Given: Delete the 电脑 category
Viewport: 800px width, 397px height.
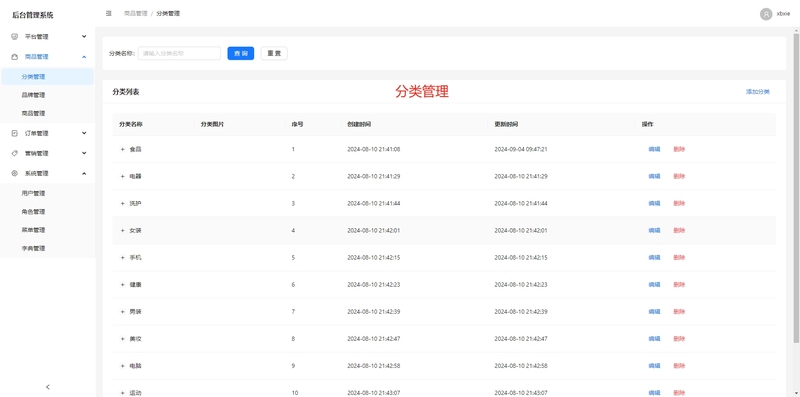Looking at the screenshot, I should pos(679,366).
